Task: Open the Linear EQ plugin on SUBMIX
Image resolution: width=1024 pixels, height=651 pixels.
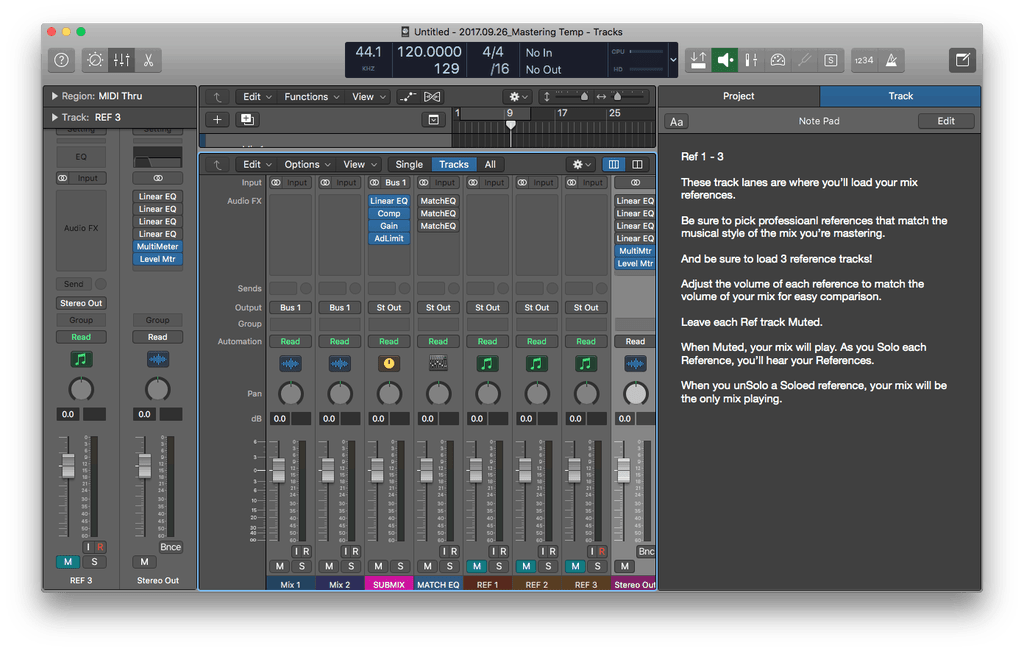Action: (x=389, y=200)
